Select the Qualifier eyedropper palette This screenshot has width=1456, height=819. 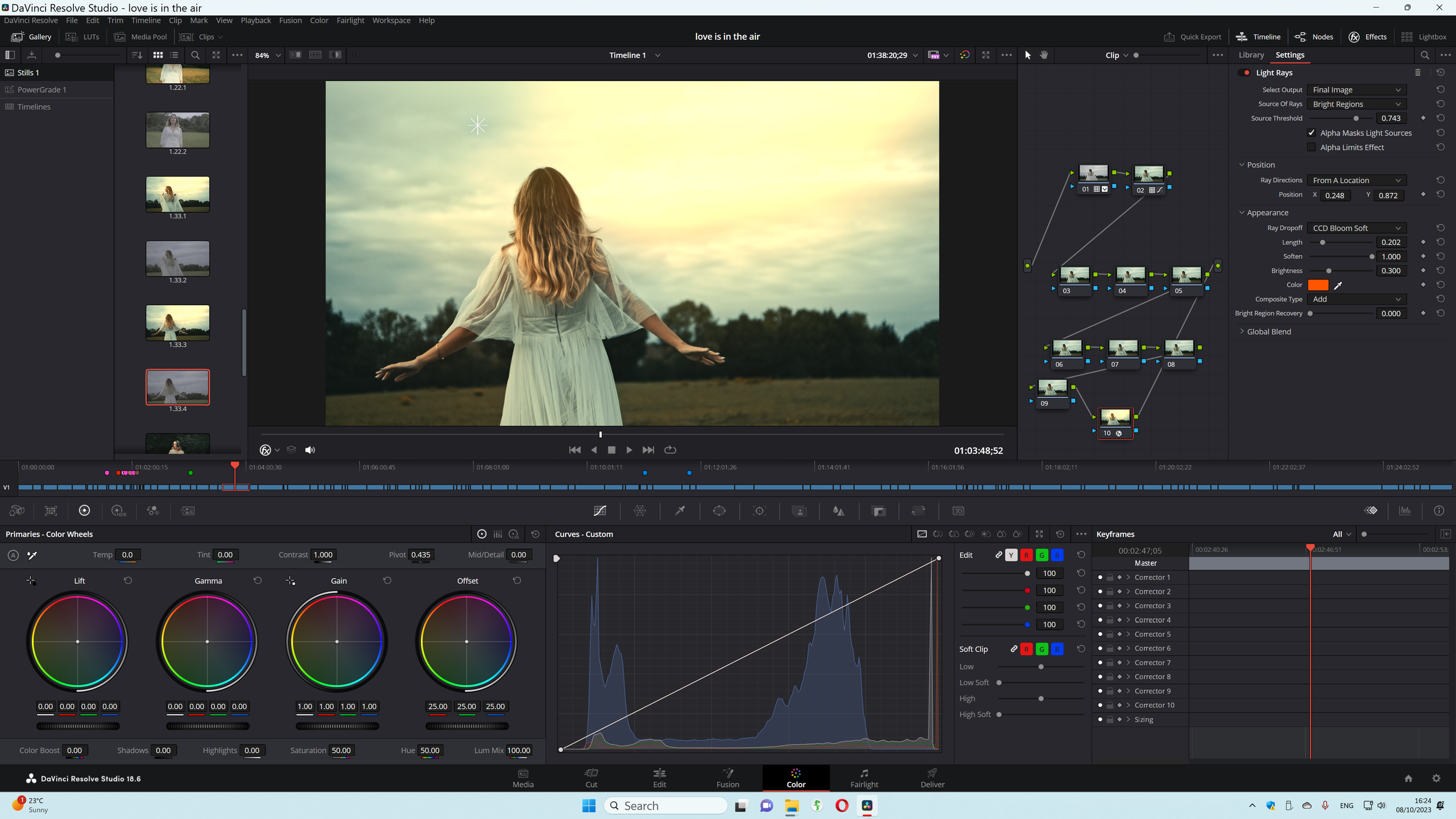coord(680,511)
